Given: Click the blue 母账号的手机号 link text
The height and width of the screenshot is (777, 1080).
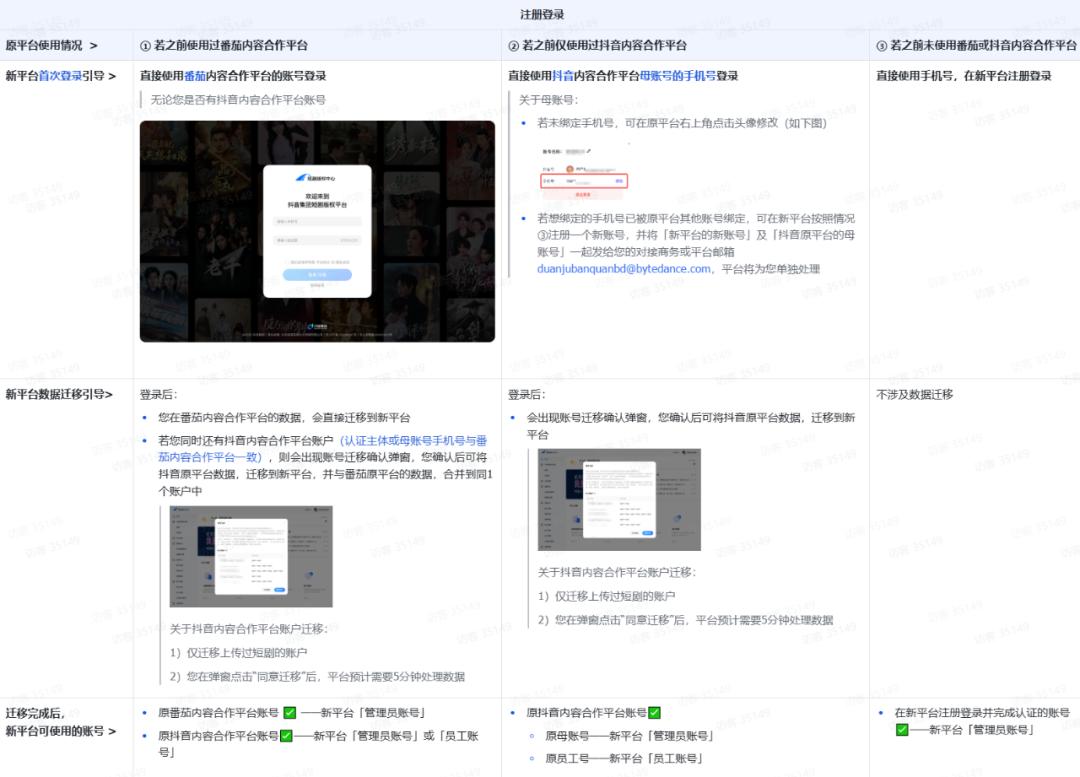Looking at the screenshot, I should [x=677, y=76].
